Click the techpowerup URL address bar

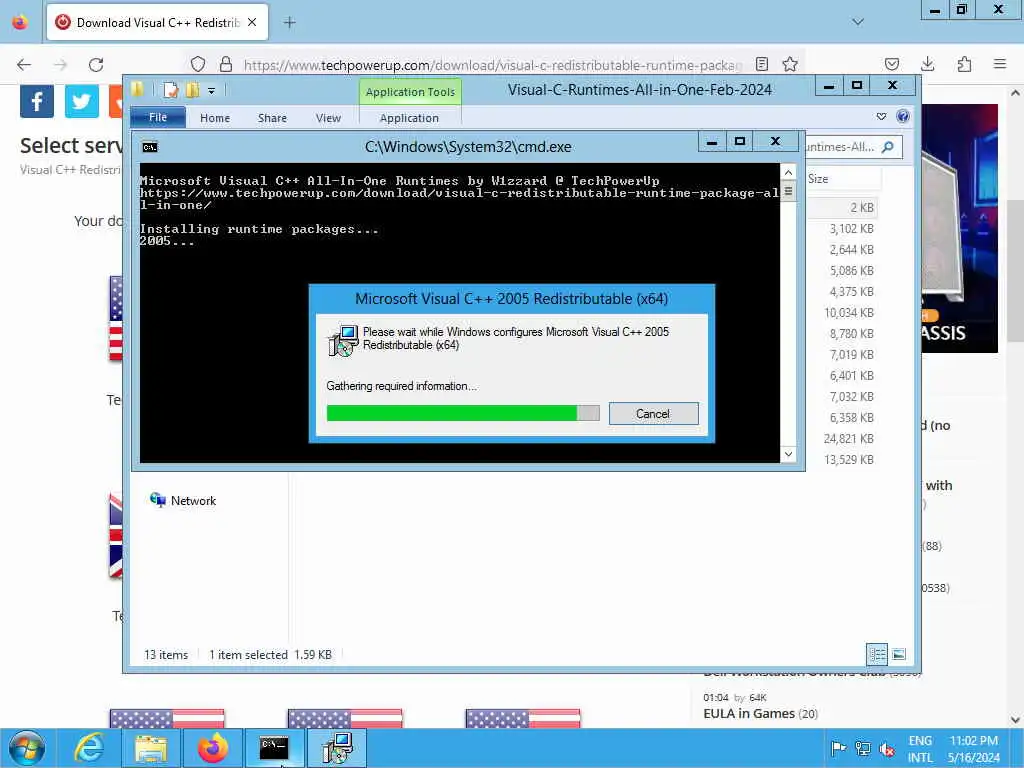pos(493,65)
